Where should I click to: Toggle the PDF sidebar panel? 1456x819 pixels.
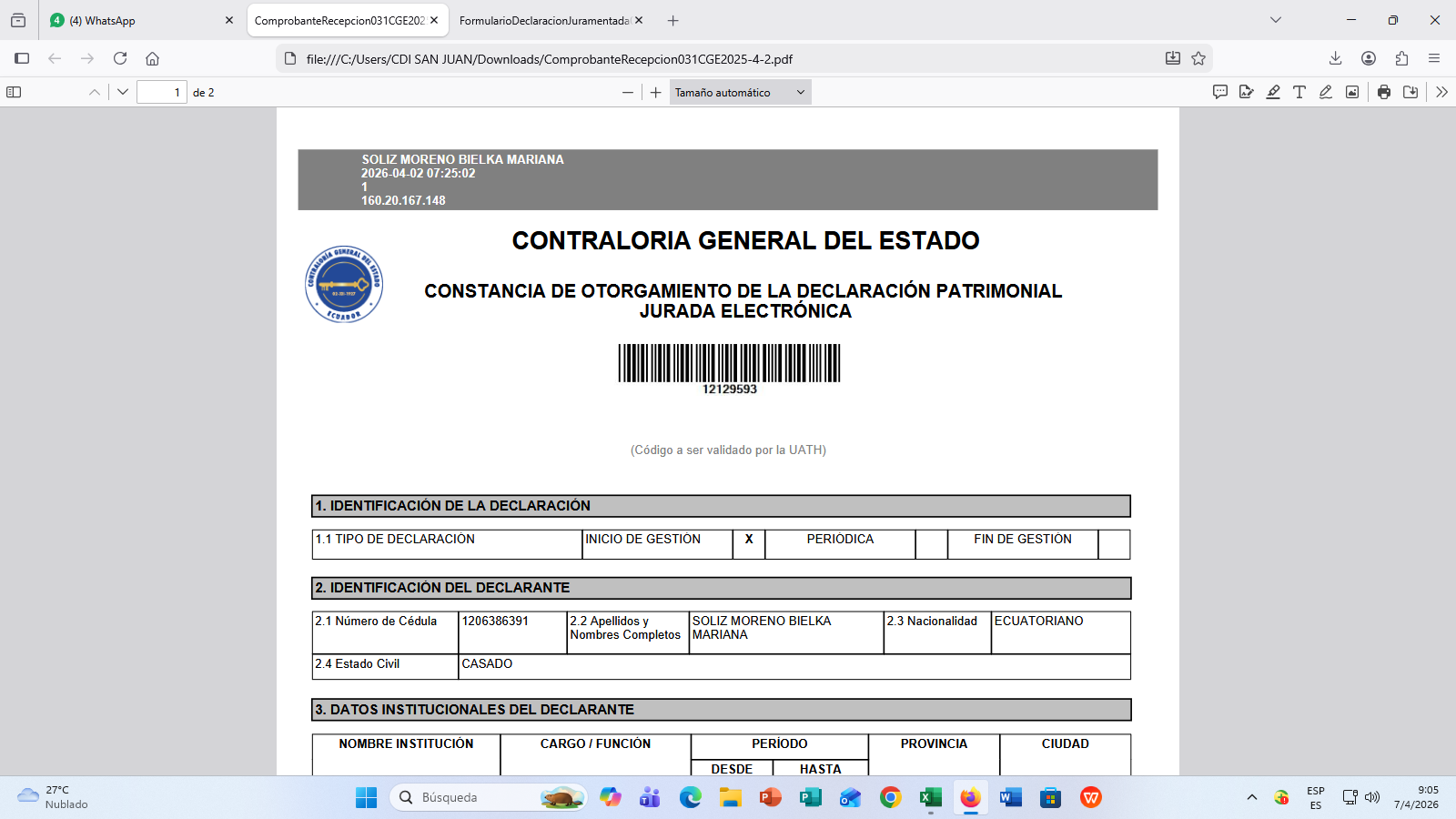(14, 92)
